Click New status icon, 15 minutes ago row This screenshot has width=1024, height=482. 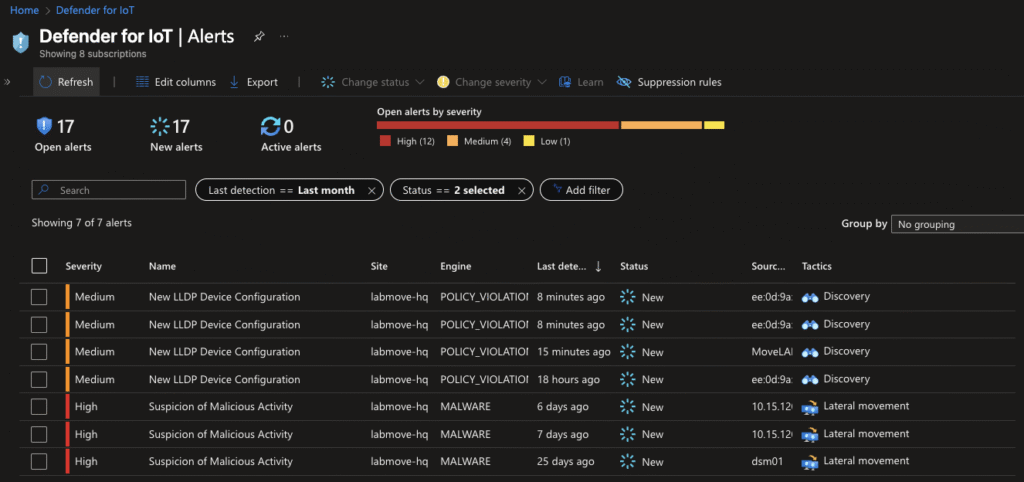(x=628, y=352)
